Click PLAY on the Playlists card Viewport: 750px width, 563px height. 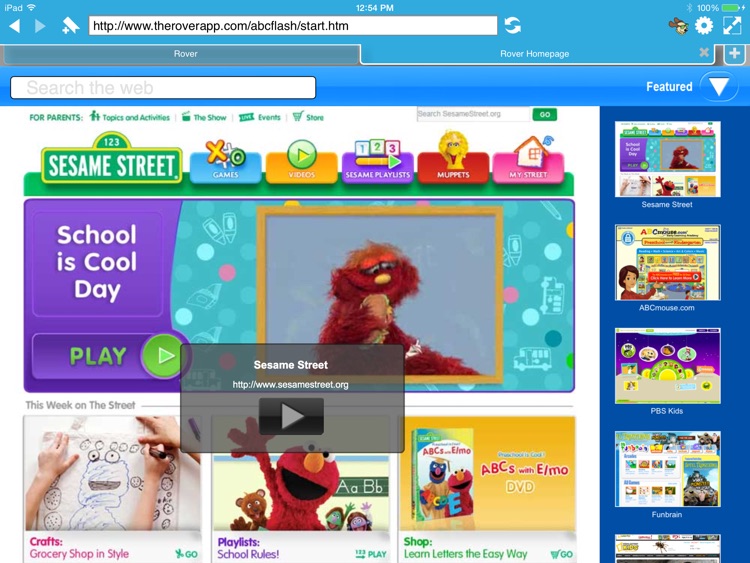pos(371,554)
